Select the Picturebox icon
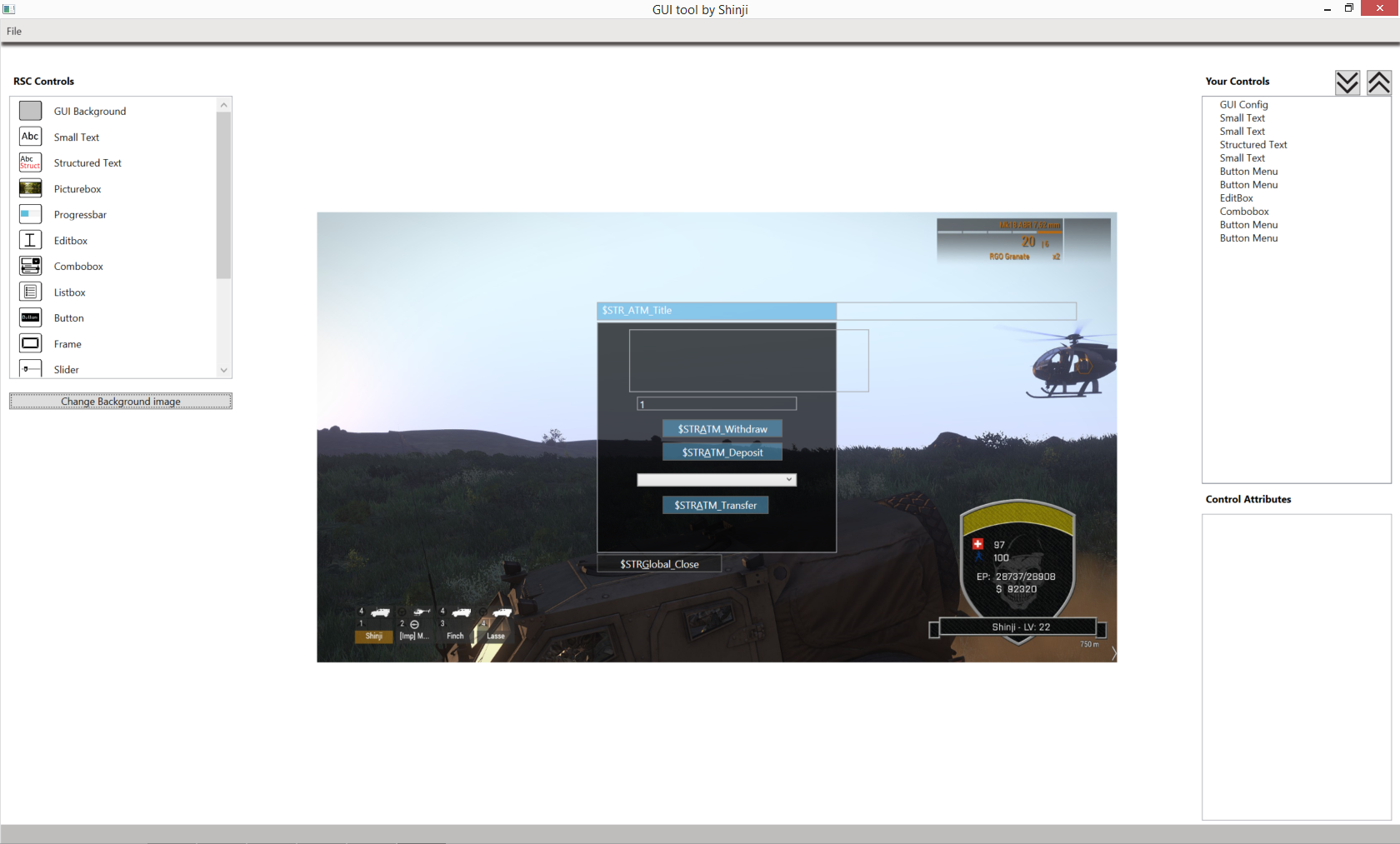 (30, 188)
